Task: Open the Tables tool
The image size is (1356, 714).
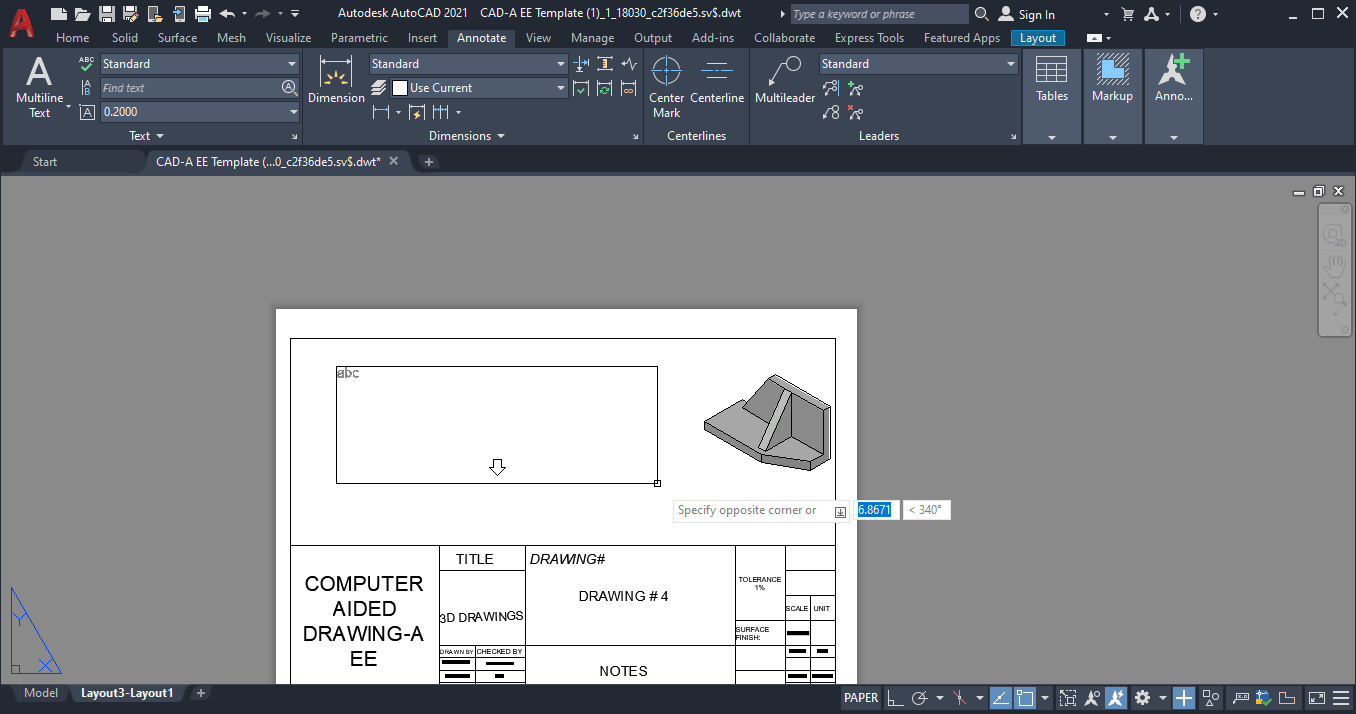Action: (1051, 80)
